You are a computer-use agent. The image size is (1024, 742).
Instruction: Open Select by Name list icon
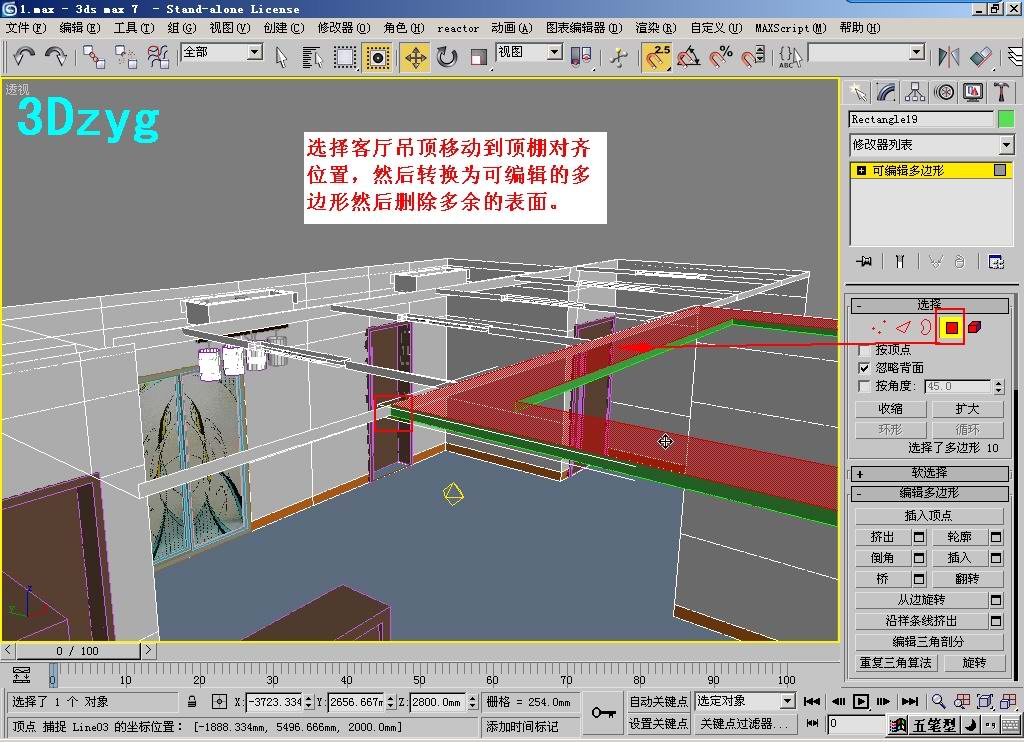(x=313, y=57)
